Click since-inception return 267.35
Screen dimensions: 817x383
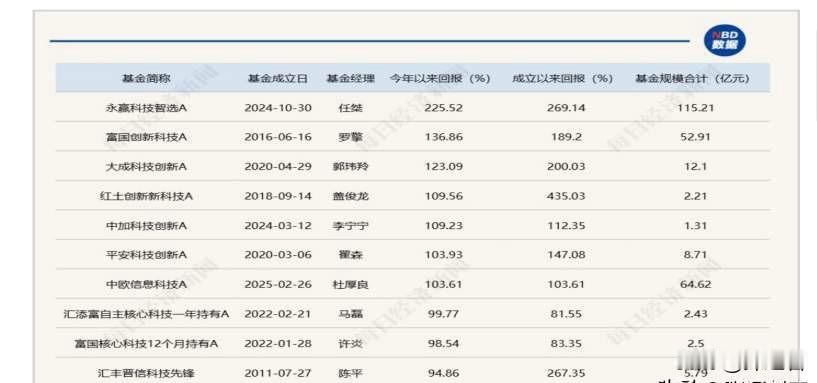566,373
